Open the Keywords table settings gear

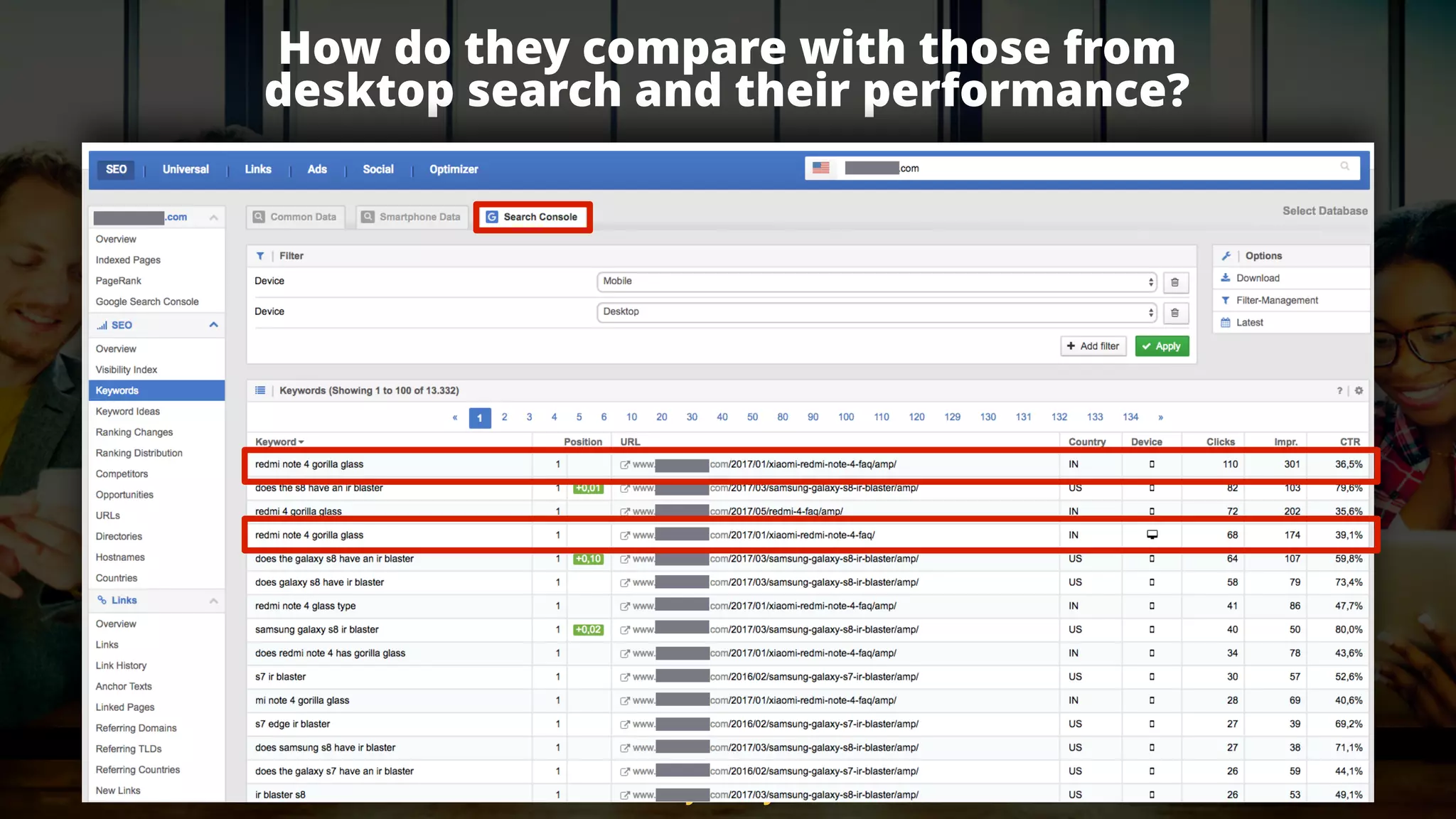[1359, 391]
